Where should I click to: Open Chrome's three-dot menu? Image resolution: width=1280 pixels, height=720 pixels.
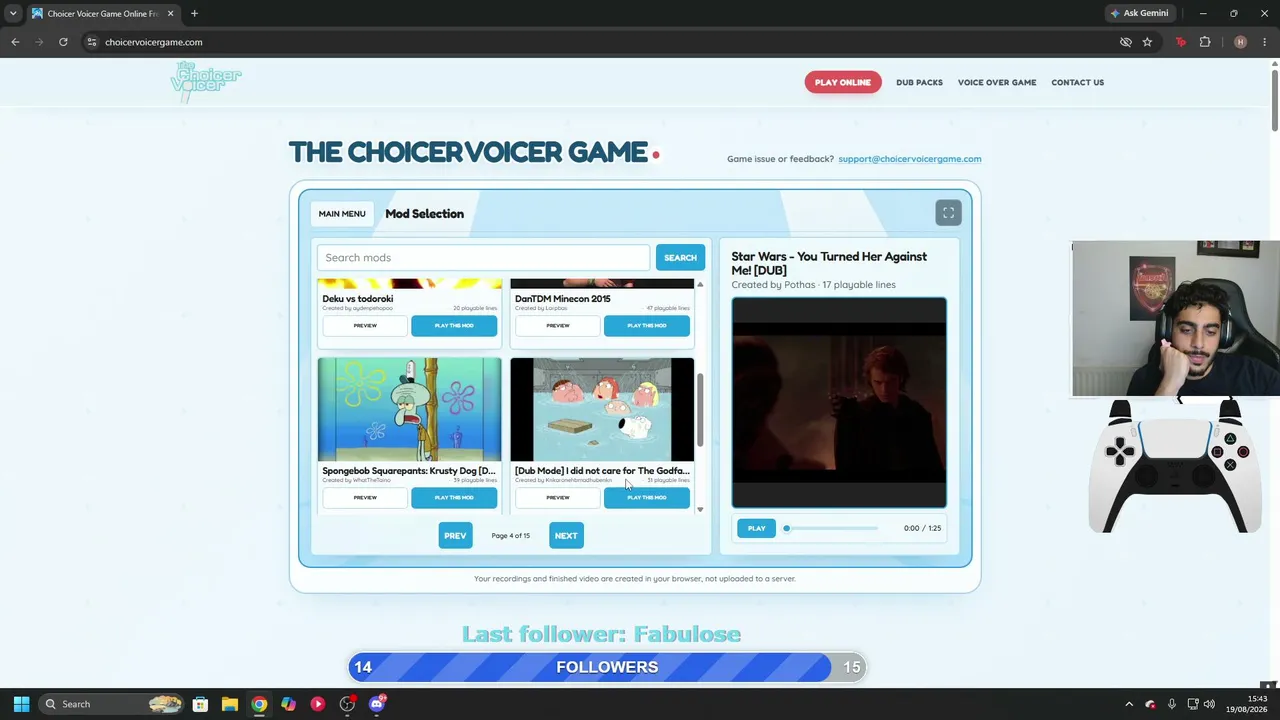pos(1265,42)
